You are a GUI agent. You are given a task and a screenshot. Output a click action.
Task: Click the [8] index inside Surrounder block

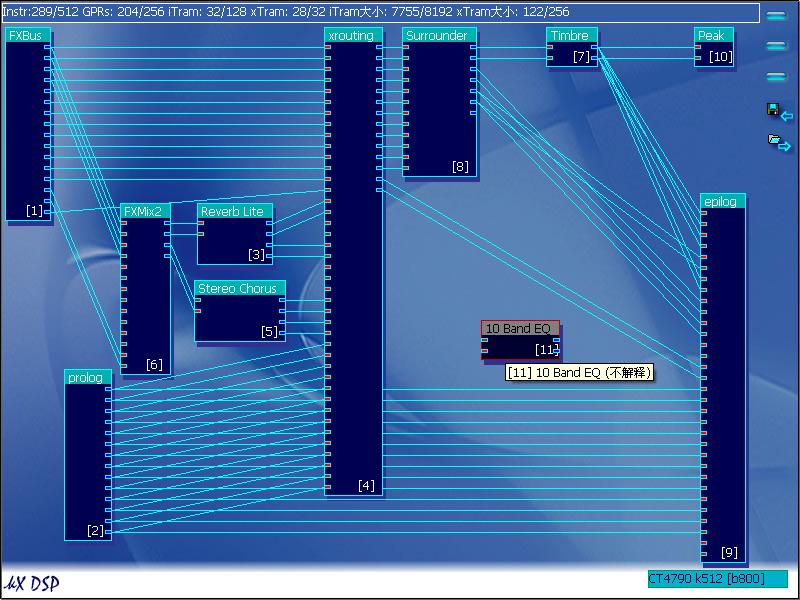(460, 166)
